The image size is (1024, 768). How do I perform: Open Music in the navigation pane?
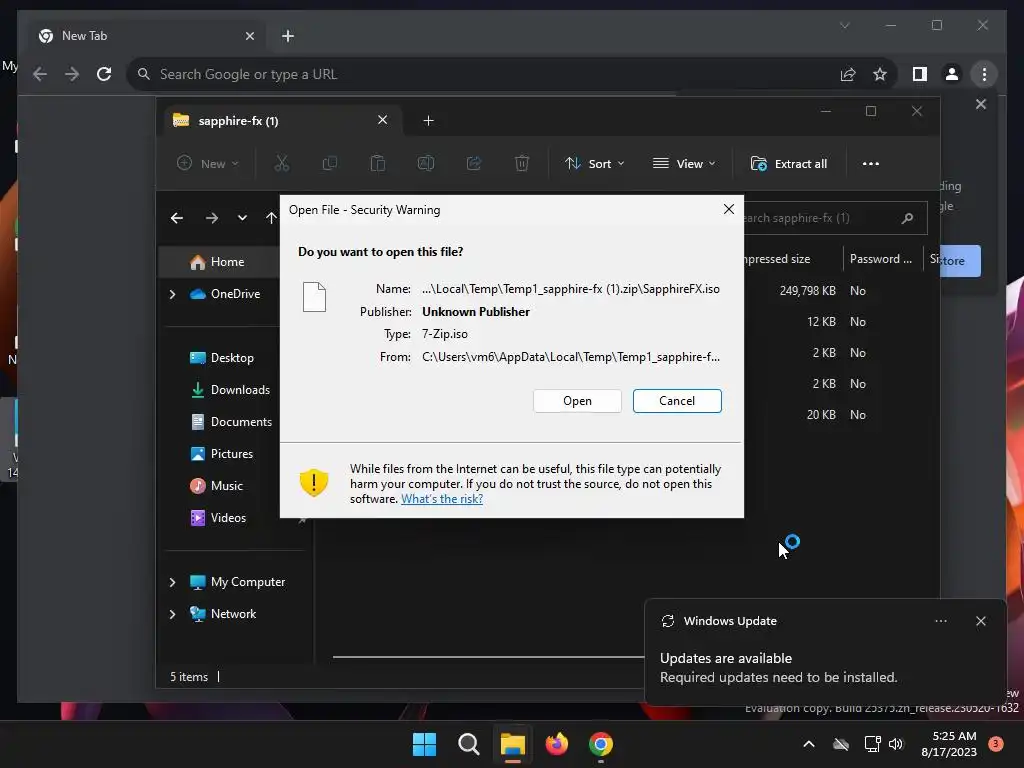pyautogui.click(x=216, y=486)
